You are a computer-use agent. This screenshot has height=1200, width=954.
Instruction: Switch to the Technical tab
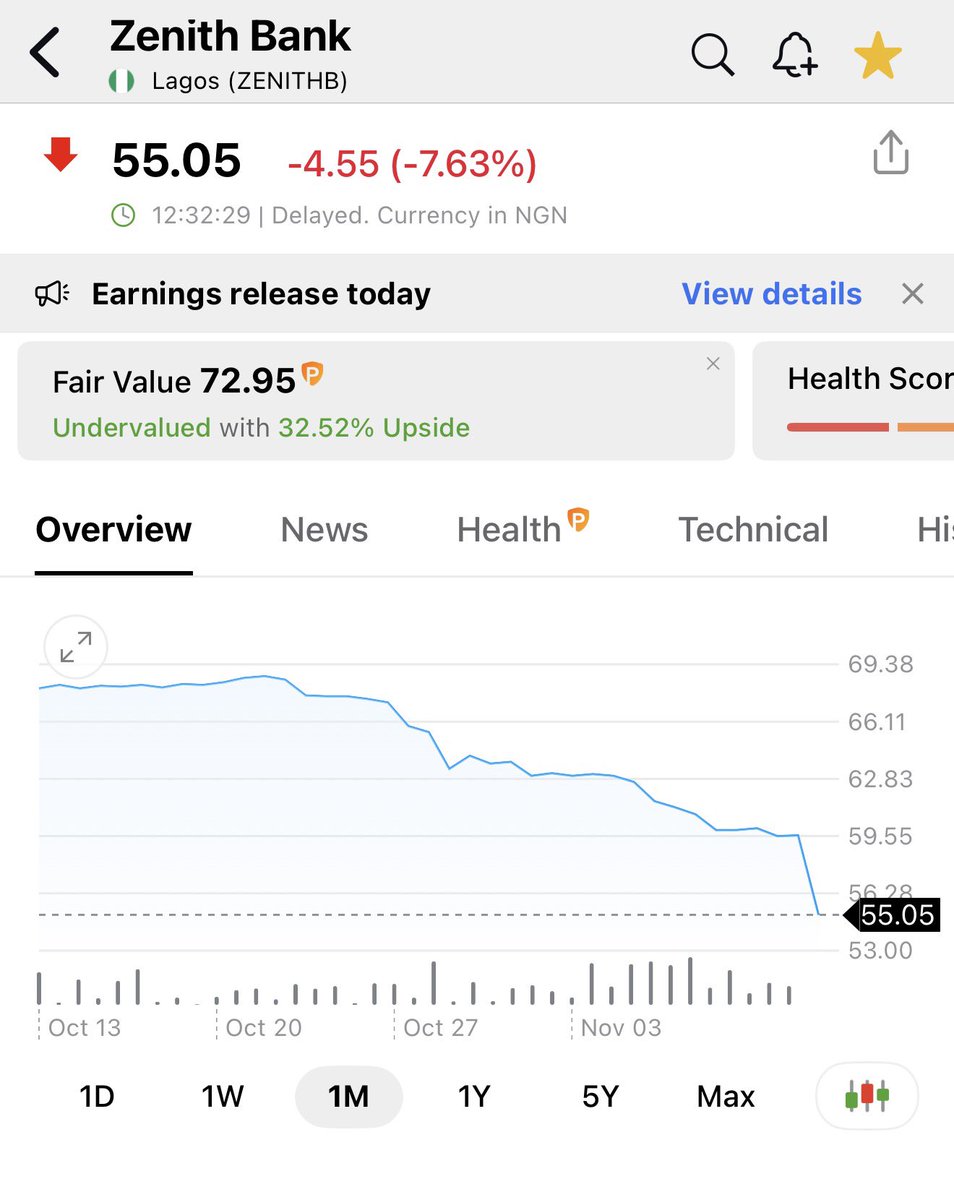pyautogui.click(x=753, y=529)
